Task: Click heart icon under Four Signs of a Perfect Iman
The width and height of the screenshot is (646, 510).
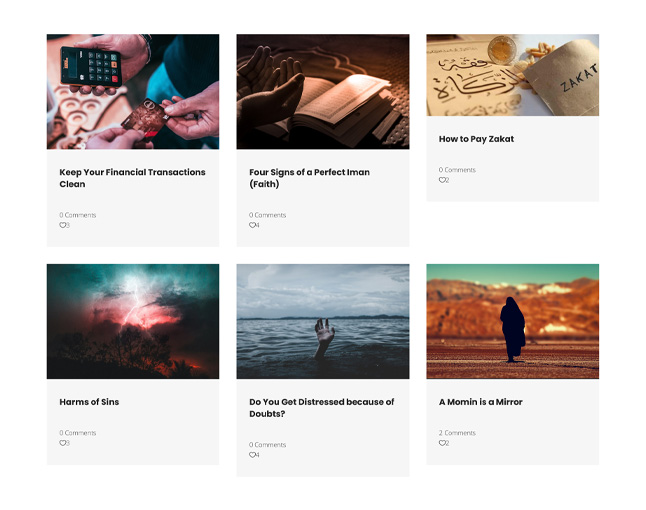Action: tap(252, 225)
